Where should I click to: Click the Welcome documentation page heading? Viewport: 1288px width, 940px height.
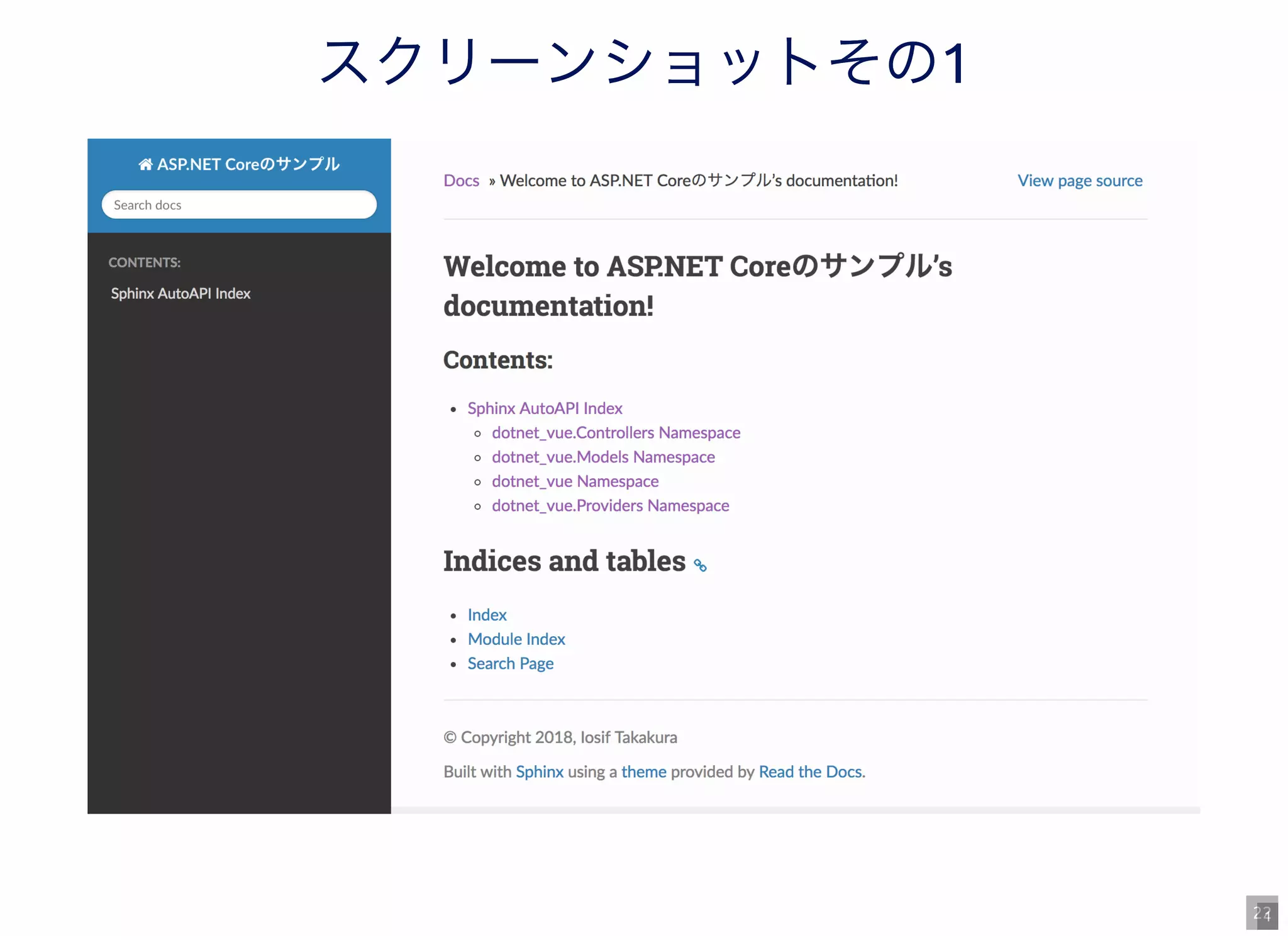coord(697,286)
